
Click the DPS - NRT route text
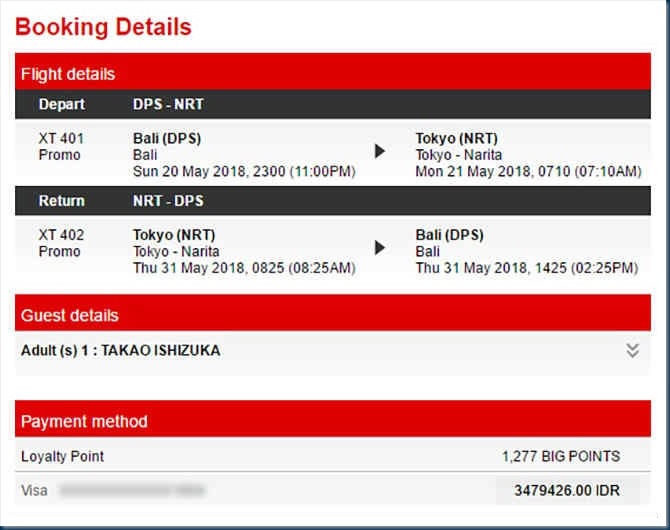[x=168, y=104]
